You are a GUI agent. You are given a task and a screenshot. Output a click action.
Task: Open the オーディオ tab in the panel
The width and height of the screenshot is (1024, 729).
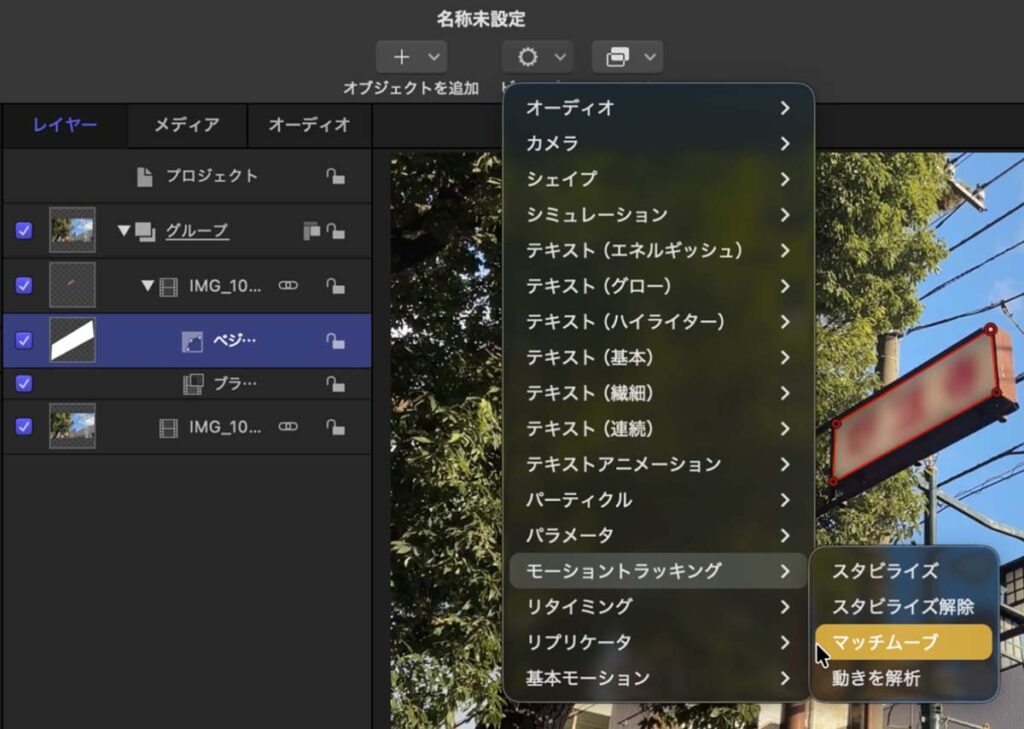[x=309, y=125]
